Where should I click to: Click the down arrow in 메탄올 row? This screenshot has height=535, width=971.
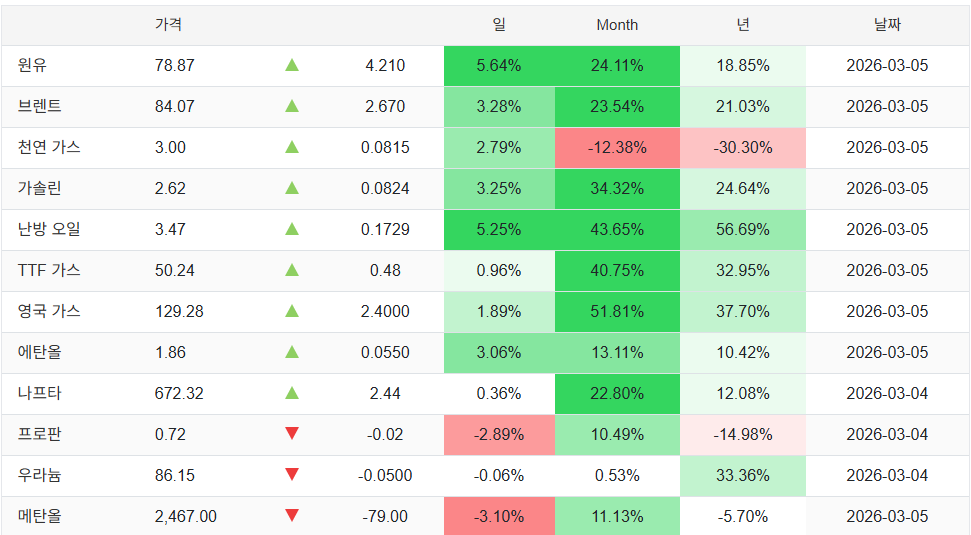(x=292, y=516)
